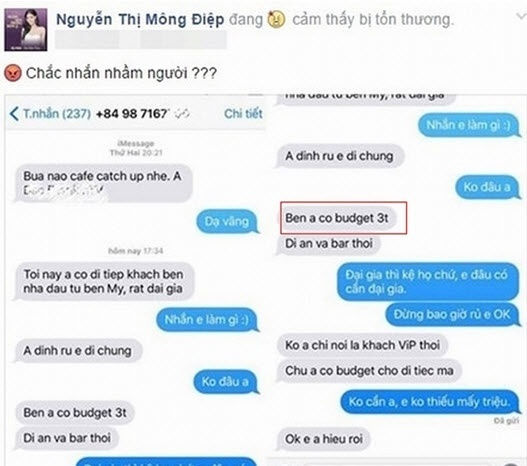Viewport: 527px width, 466px height.
Task: Open the Nguyễn Thị Mông Điệp profile link
Action: tap(140, 19)
